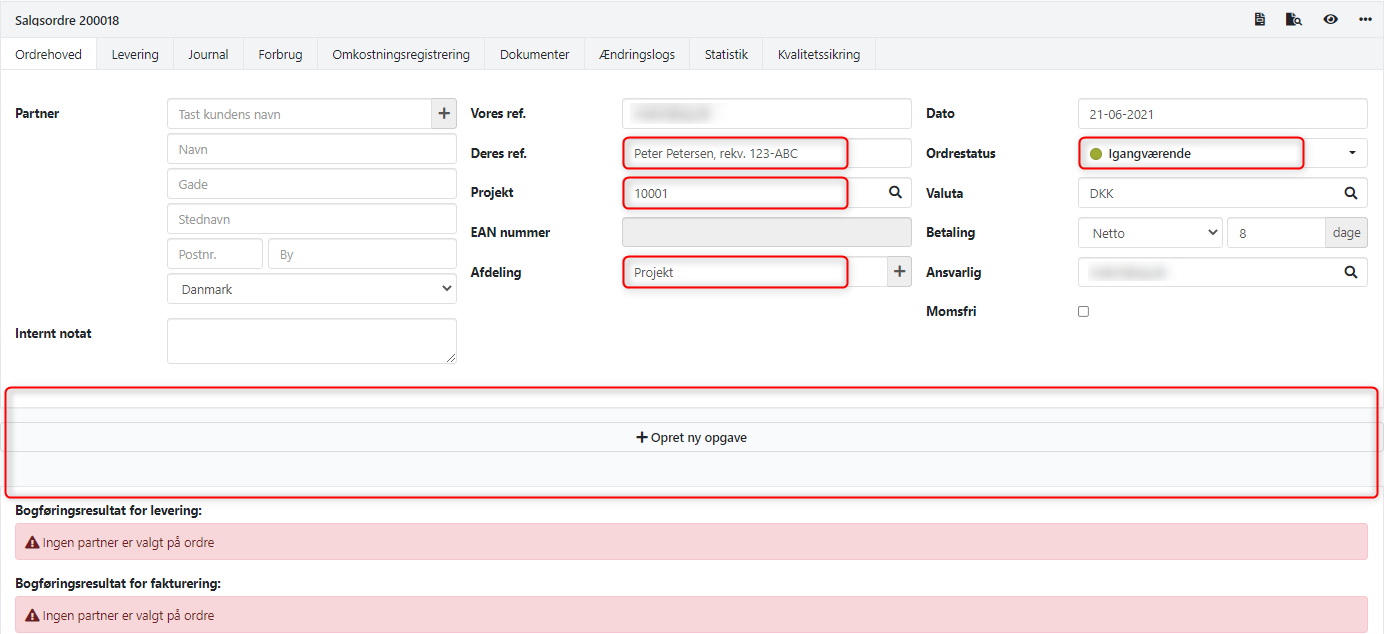Toggle the eye visibility icon in header

point(1330,19)
